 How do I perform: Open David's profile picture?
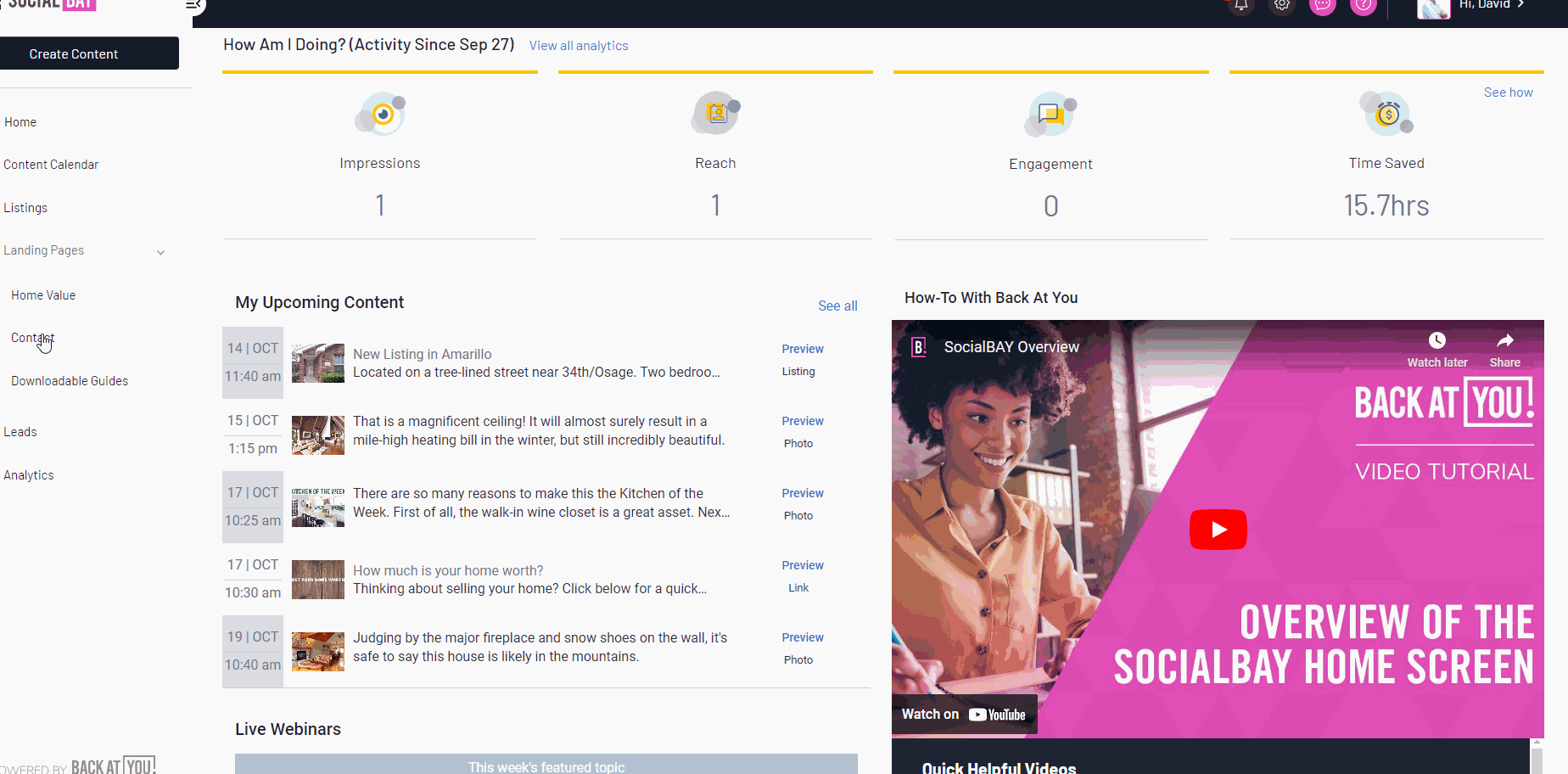pos(1433,8)
